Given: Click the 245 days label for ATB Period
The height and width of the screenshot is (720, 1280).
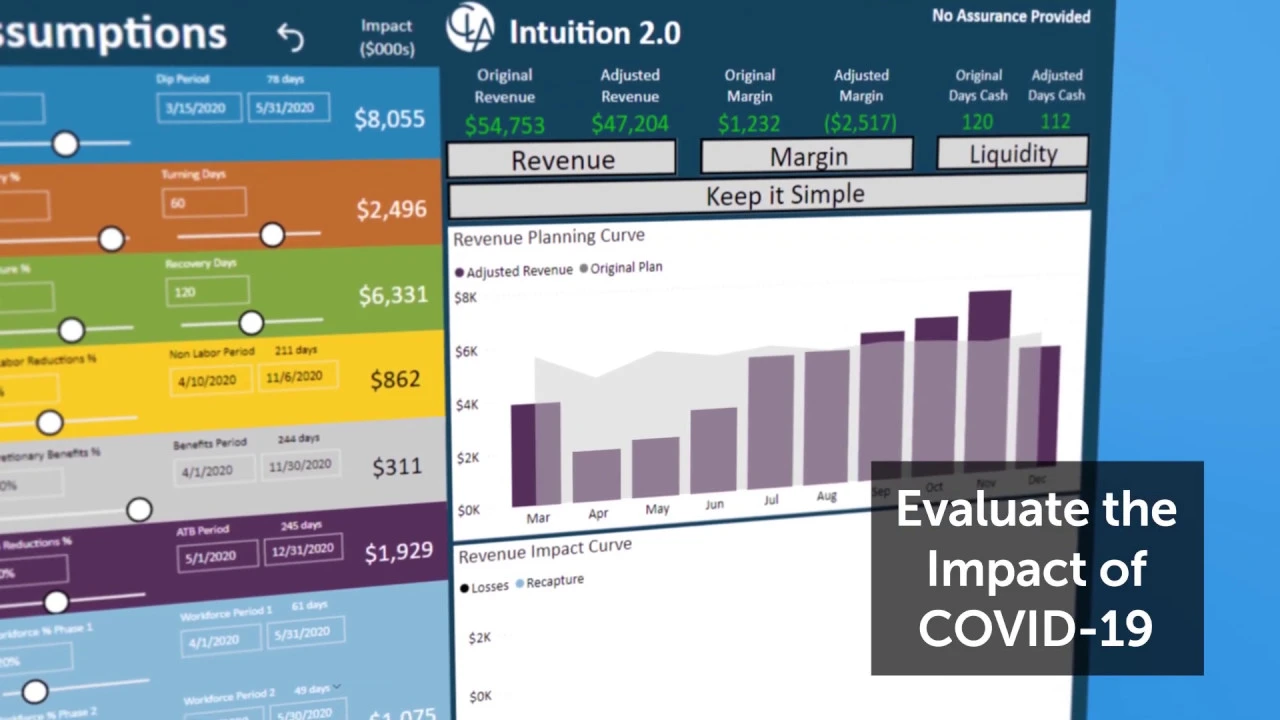Looking at the screenshot, I should [x=301, y=525].
